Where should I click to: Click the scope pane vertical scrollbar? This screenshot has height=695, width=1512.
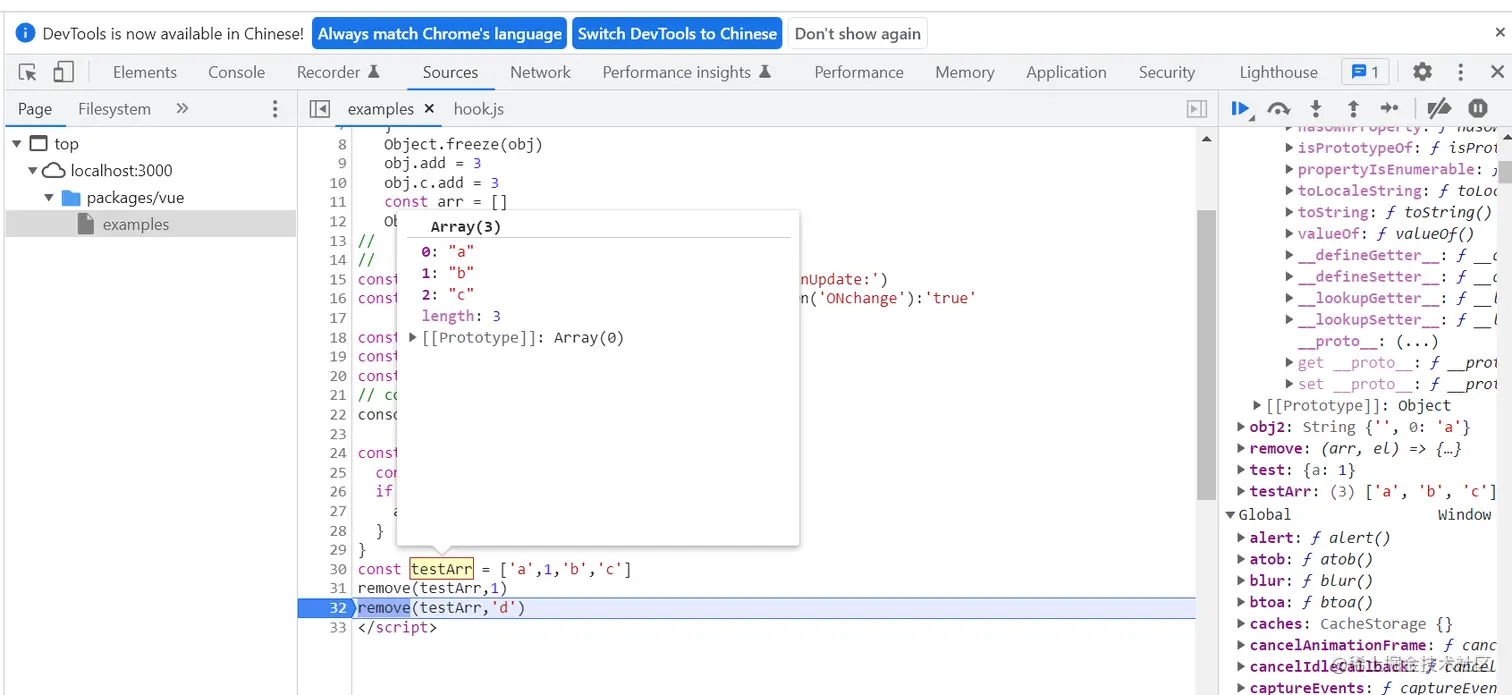coord(1505,172)
